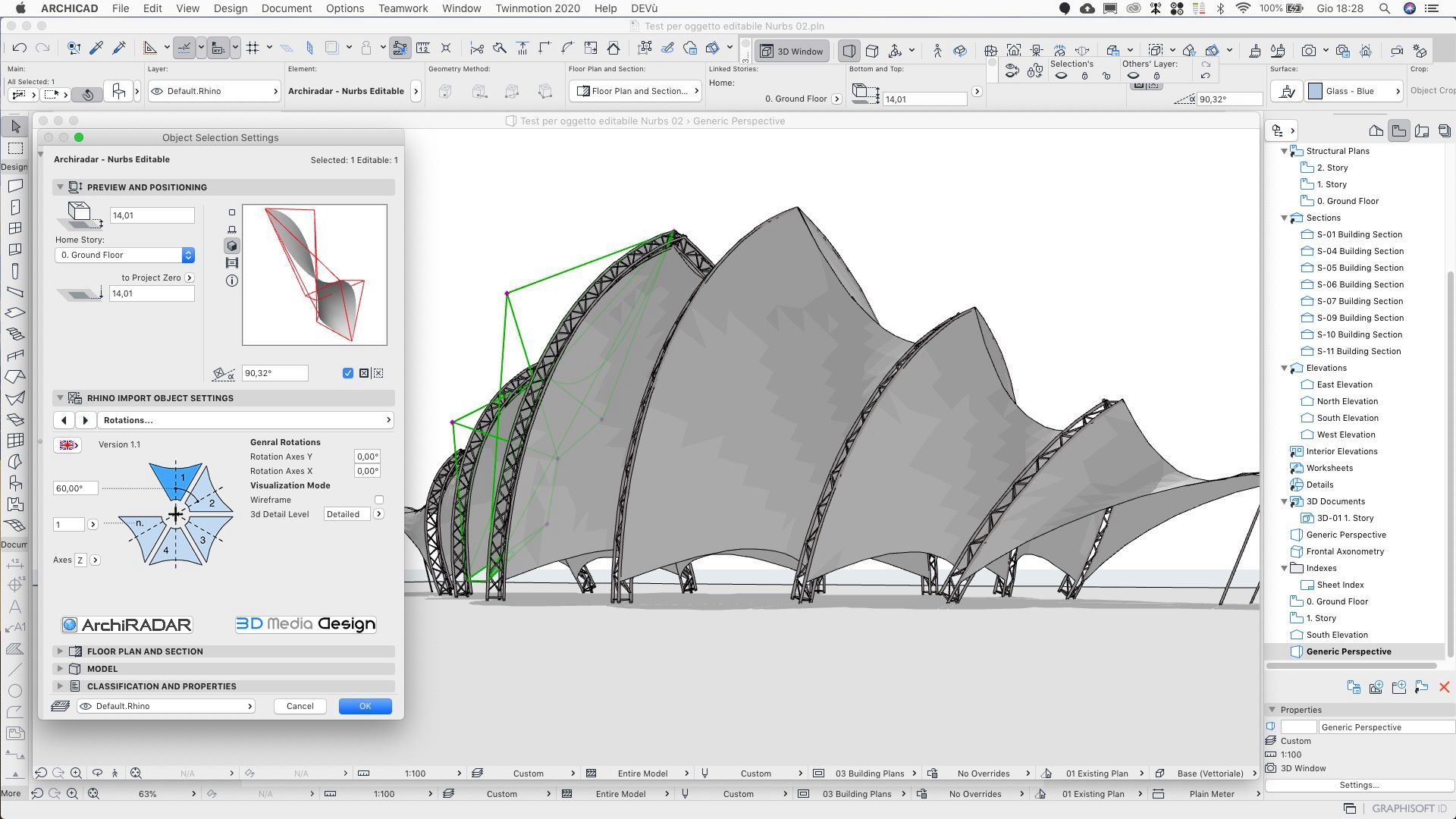
Task: Open the Explore Model walk-mode icon
Action: [x=937, y=50]
